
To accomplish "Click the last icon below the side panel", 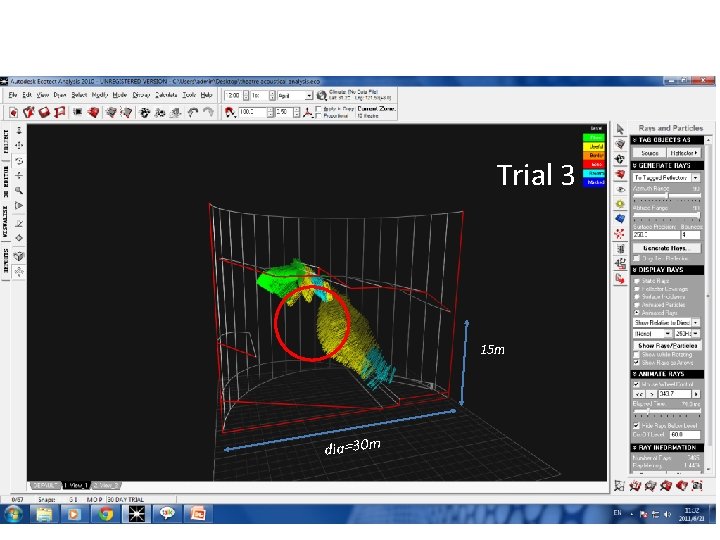I will click(x=697, y=485).
